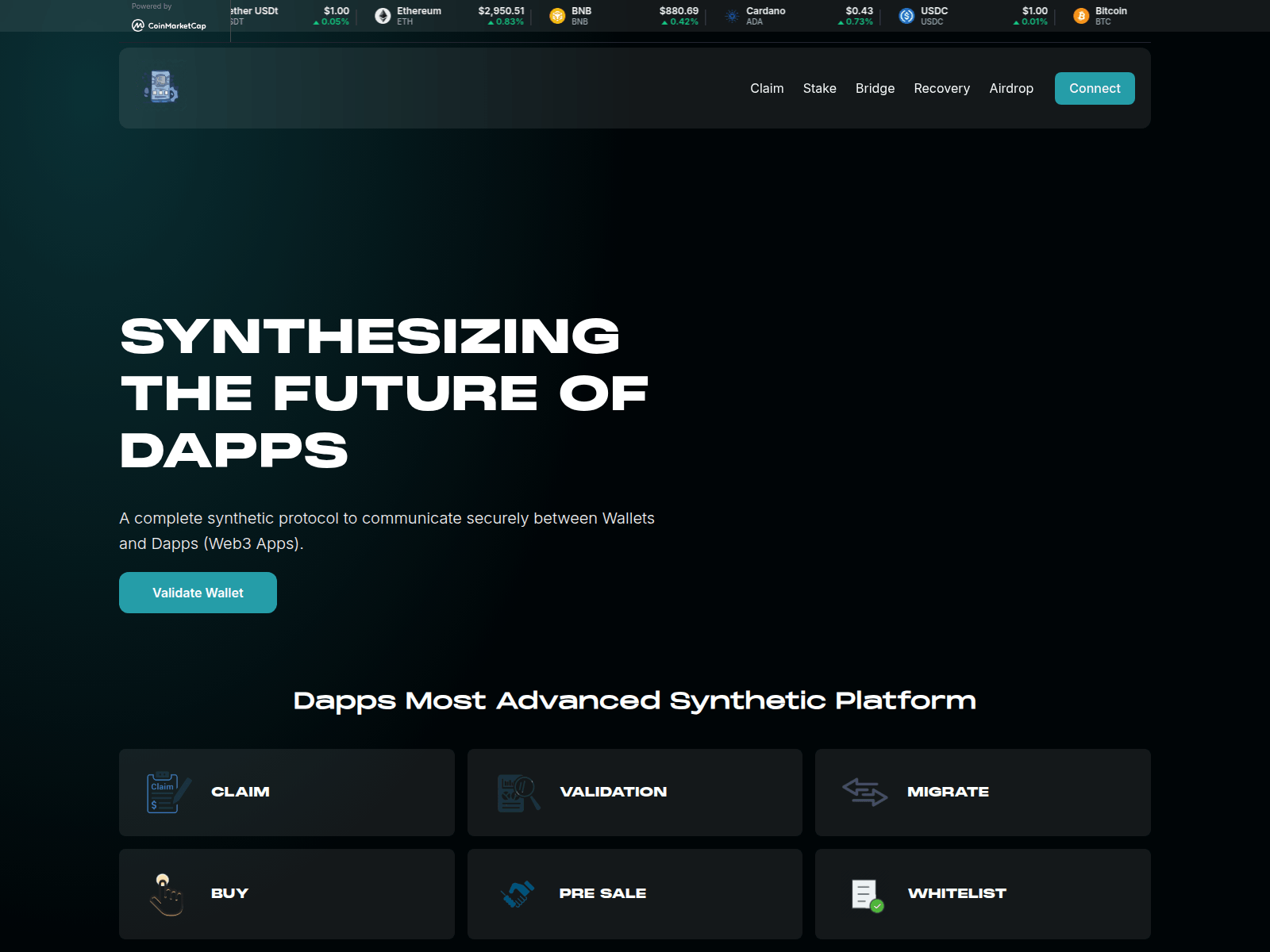The image size is (1270, 952).
Task: Click the Pre Sale handshake icon
Action: [518, 894]
